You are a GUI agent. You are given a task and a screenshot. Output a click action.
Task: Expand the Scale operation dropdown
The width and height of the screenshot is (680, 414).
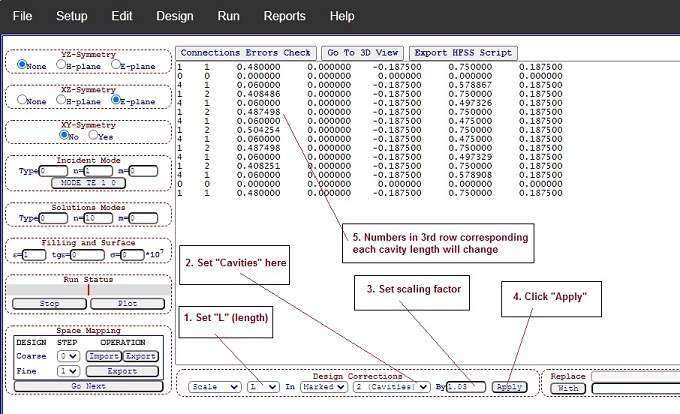[x=213, y=386]
